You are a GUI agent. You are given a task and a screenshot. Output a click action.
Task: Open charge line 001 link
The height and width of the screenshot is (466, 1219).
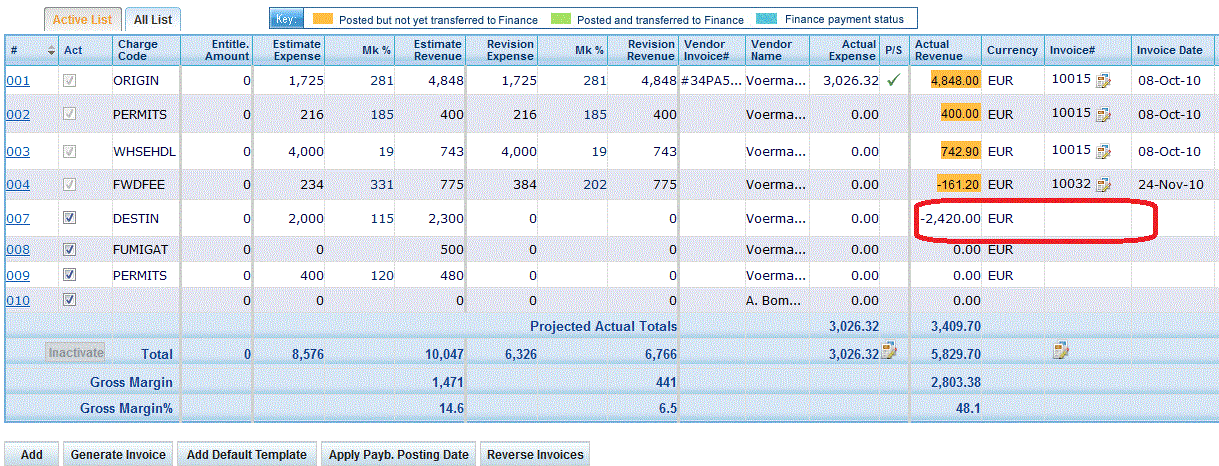pyautogui.click(x=18, y=81)
